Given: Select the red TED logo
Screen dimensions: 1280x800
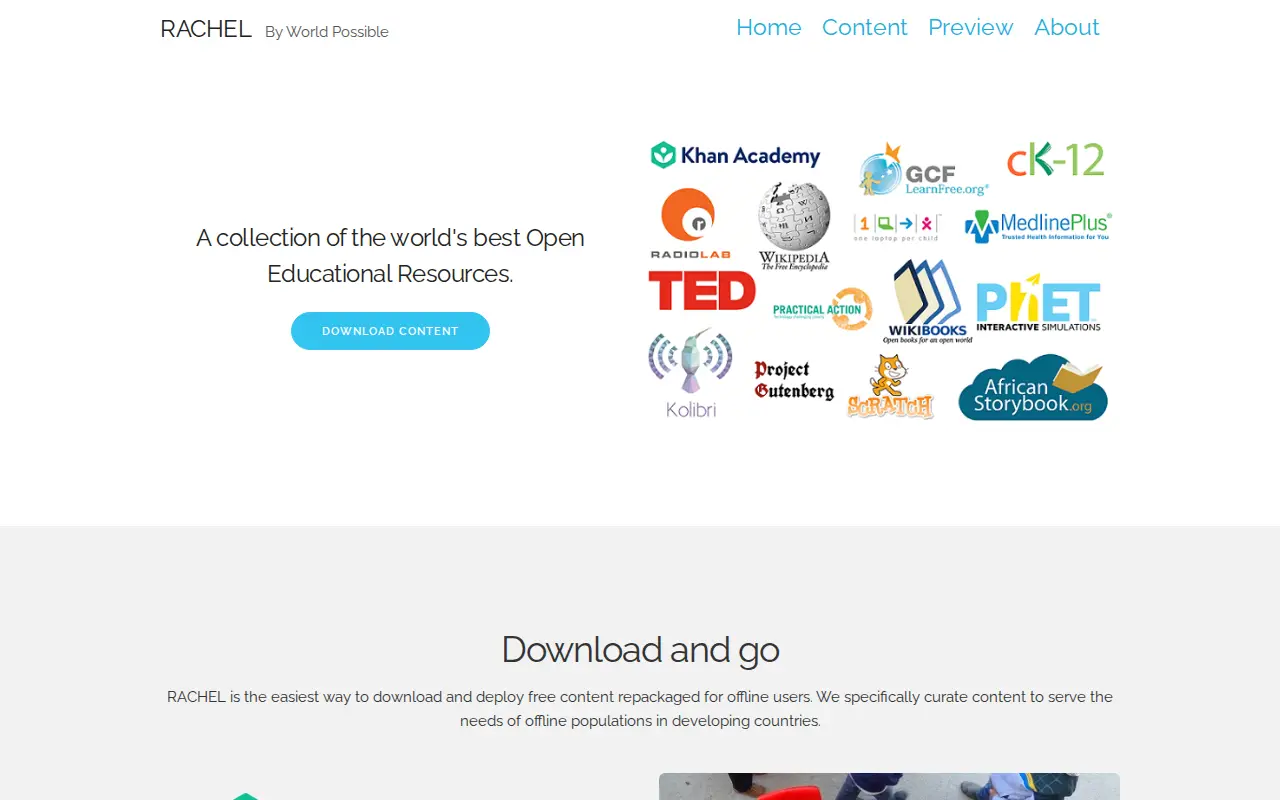Looking at the screenshot, I should coord(702,292).
